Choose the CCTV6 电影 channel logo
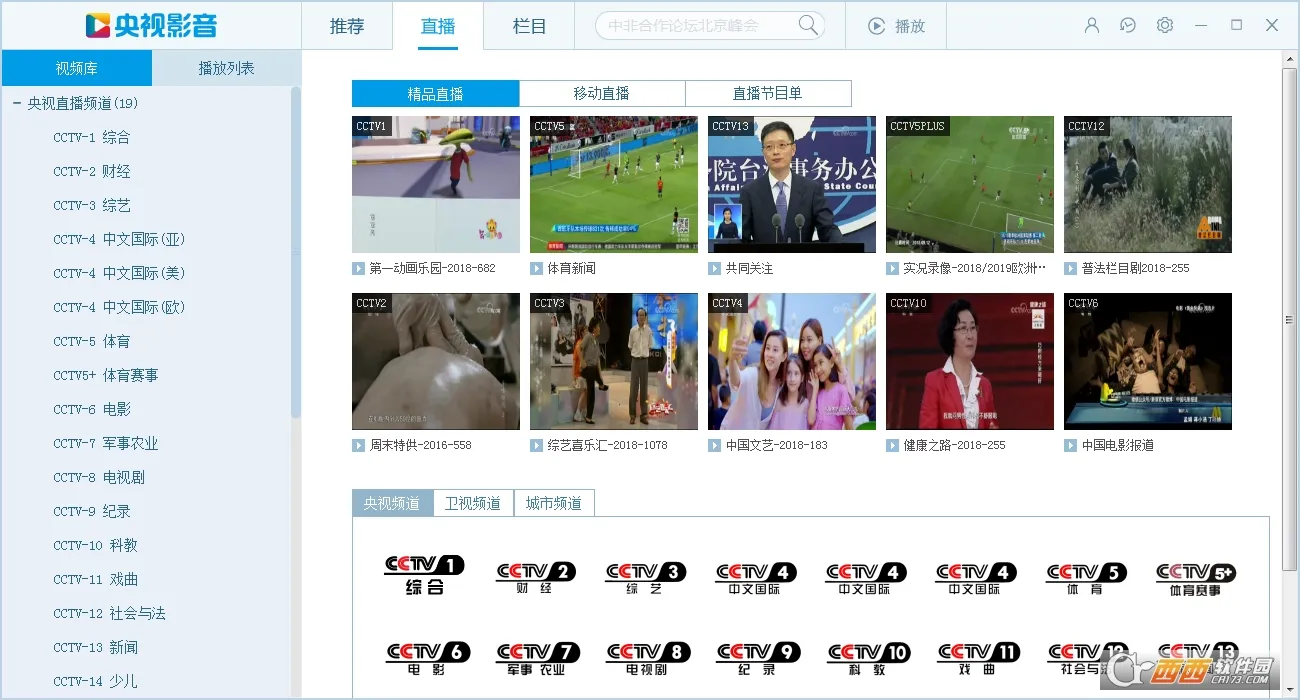The height and width of the screenshot is (700, 1300). [x=427, y=657]
